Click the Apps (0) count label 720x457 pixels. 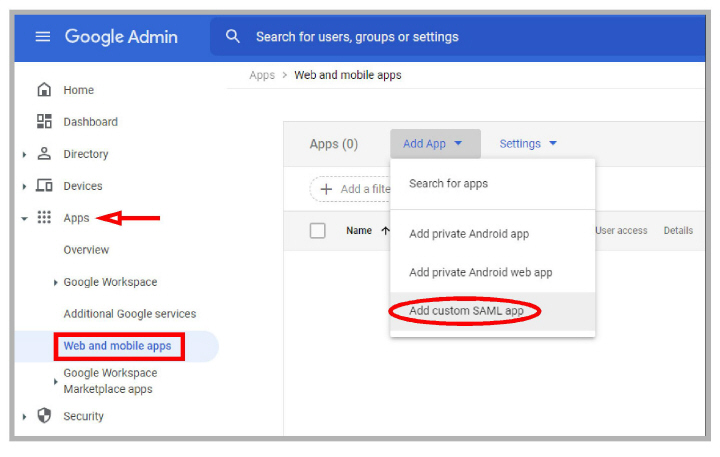pyautogui.click(x=334, y=144)
